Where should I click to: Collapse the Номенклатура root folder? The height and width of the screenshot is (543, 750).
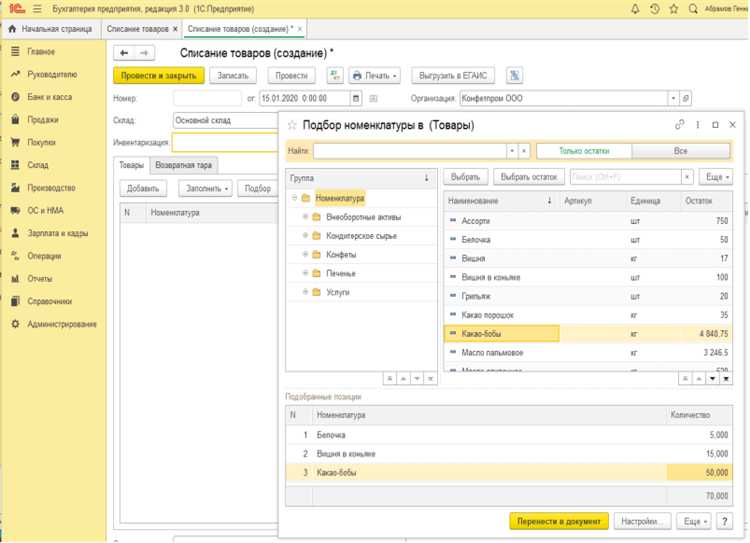click(x=294, y=198)
